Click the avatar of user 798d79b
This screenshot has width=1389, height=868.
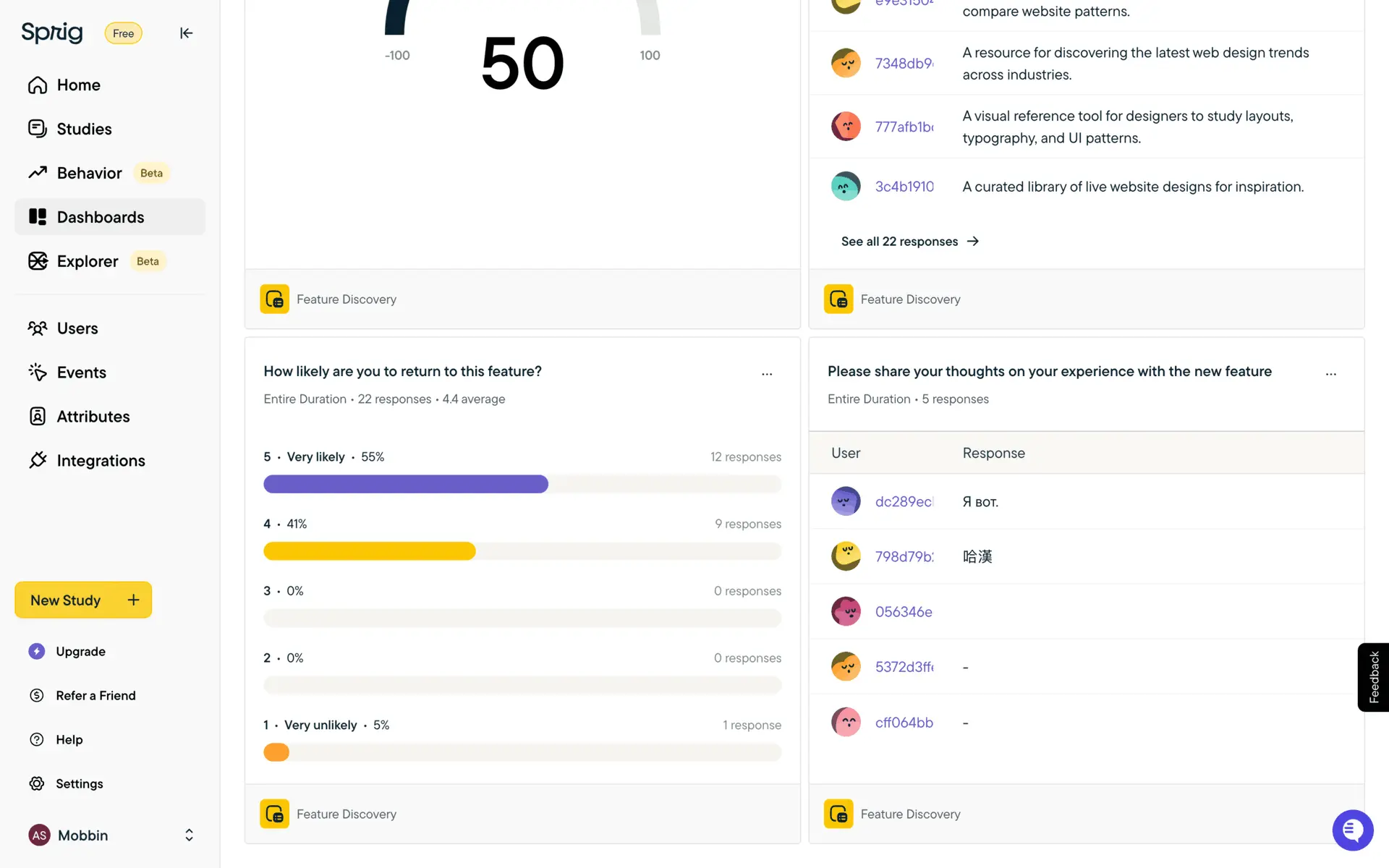pos(845,556)
